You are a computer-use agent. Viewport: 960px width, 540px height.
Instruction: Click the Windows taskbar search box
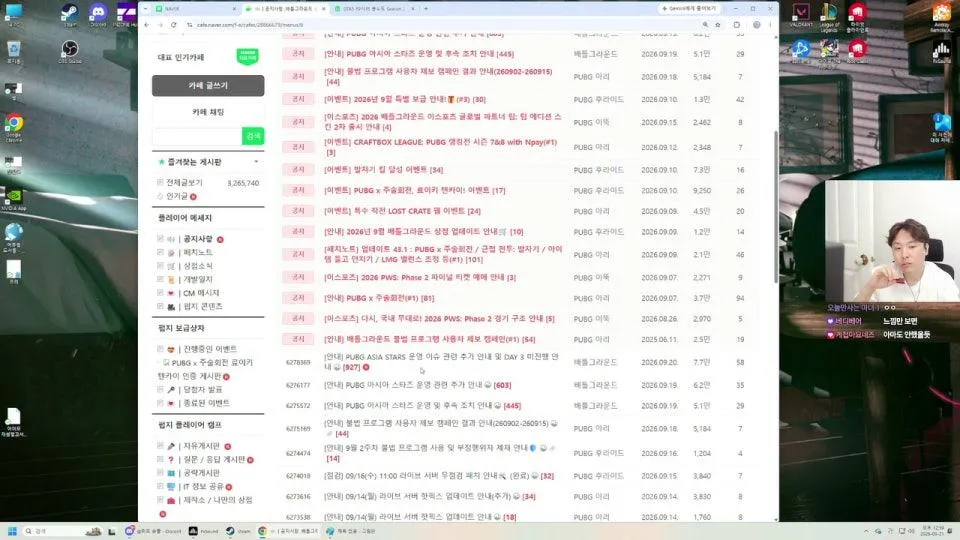(x=61, y=531)
